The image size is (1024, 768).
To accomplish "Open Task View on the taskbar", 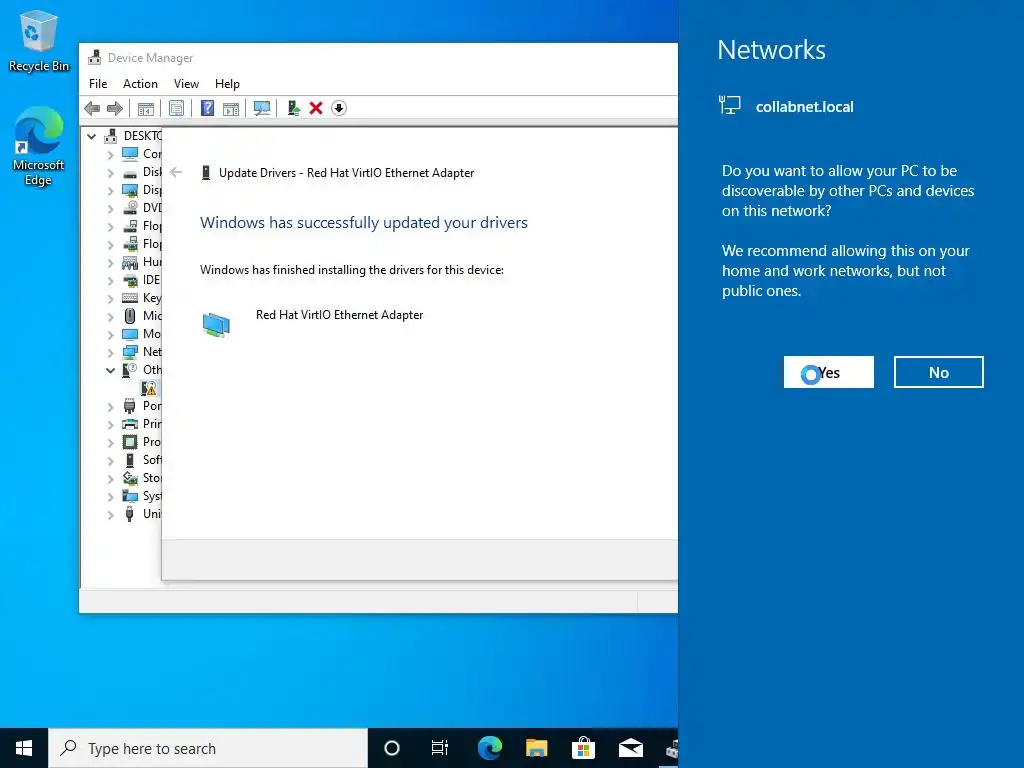I will (x=440, y=748).
